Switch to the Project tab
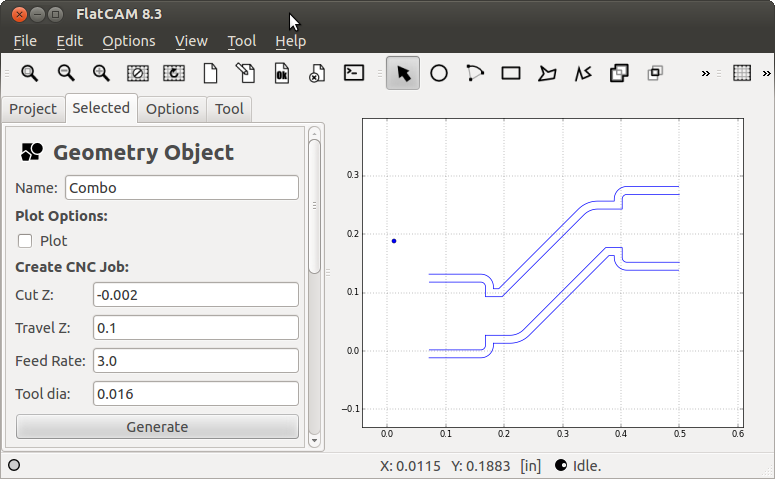The height and width of the screenshot is (479, 775). point(33,109)
